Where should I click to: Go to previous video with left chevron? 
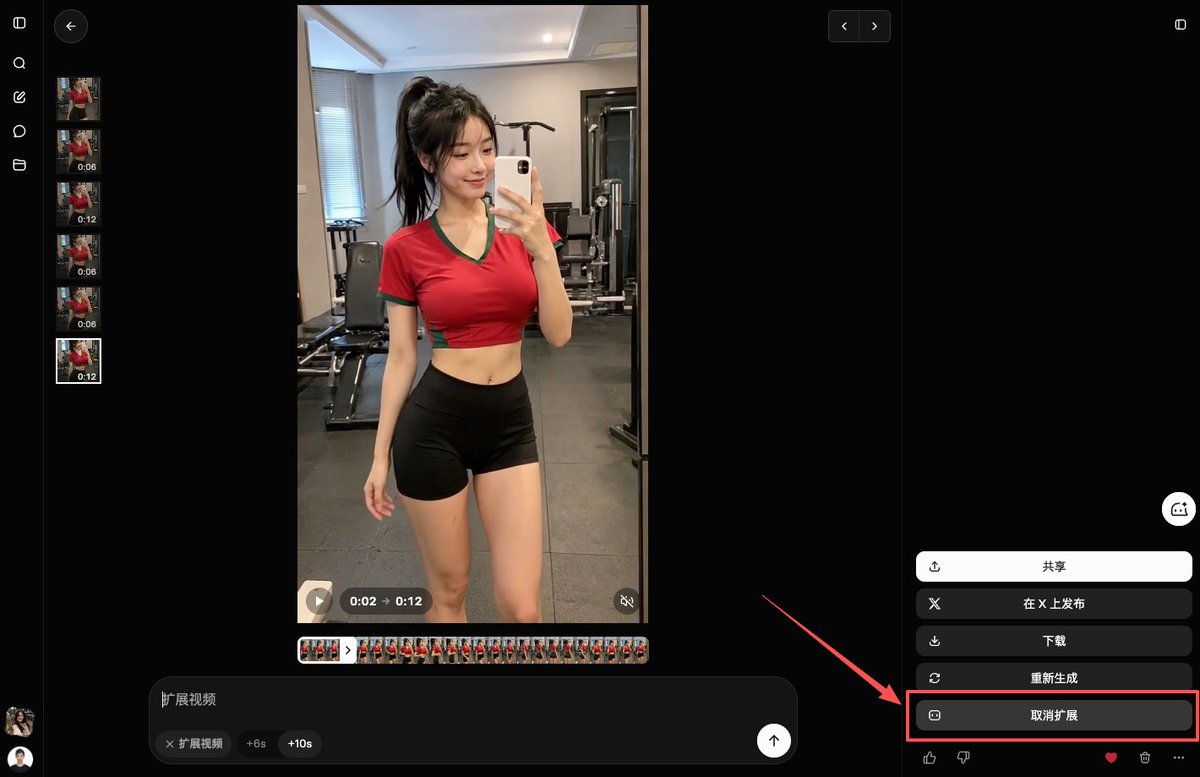[844, 26]
